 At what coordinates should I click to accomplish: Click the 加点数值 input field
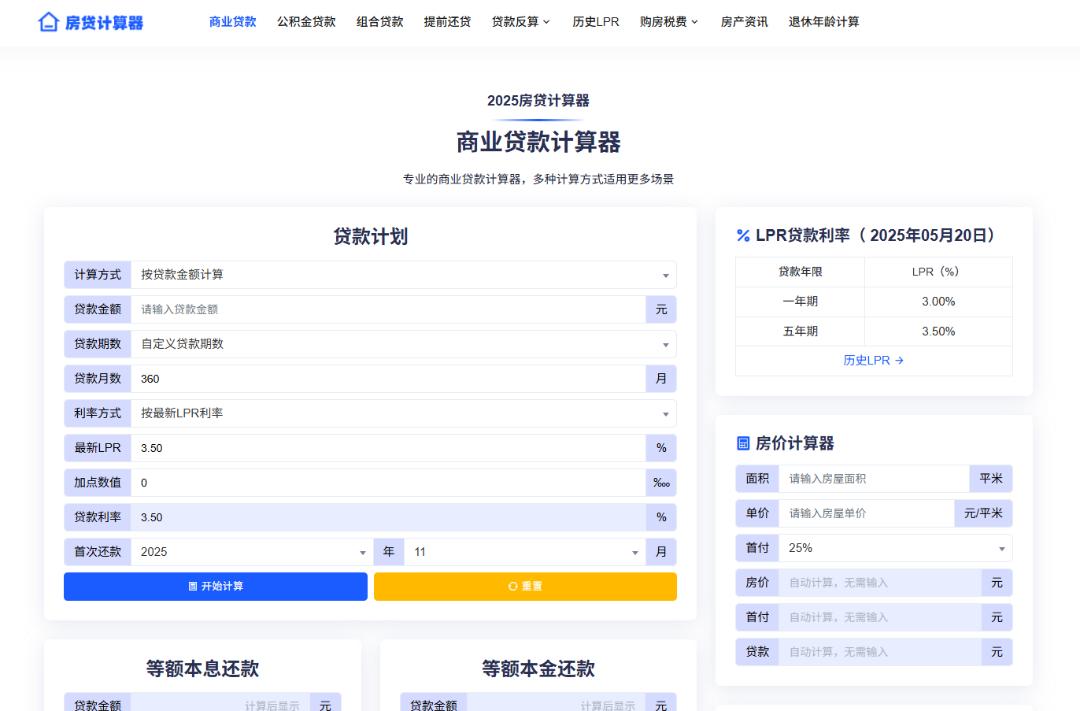(x=388, y=483)
